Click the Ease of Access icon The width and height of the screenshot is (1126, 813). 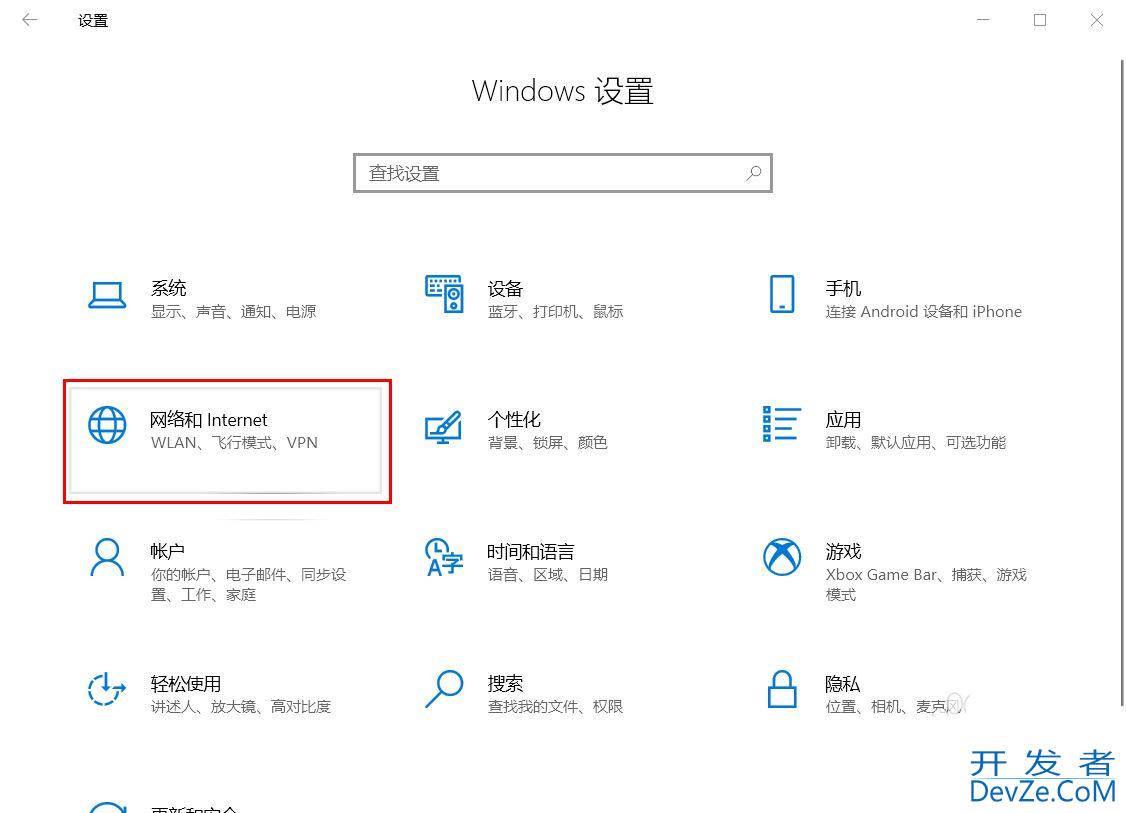point(106,689)
